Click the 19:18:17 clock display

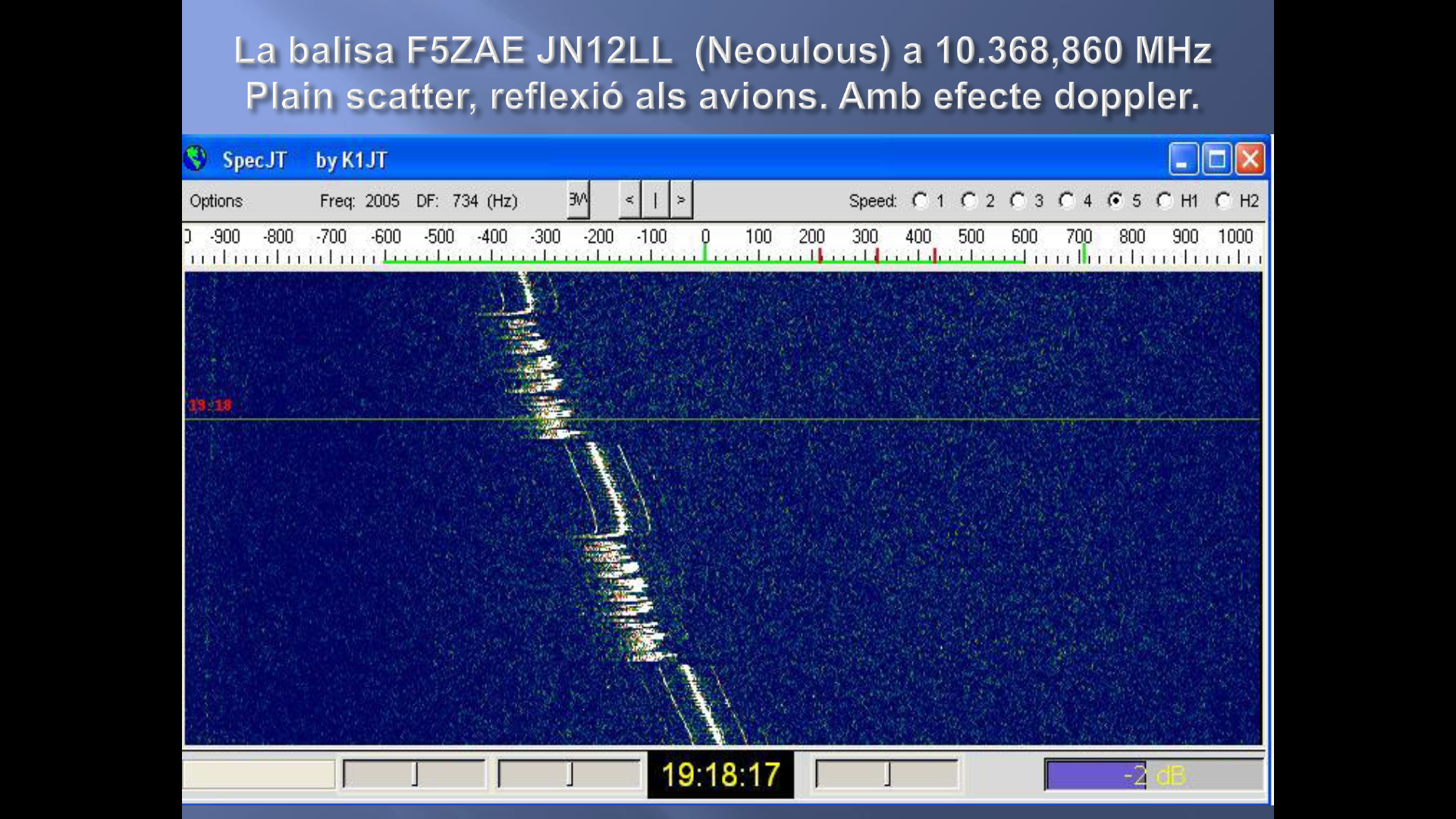[x=720, y=775]
